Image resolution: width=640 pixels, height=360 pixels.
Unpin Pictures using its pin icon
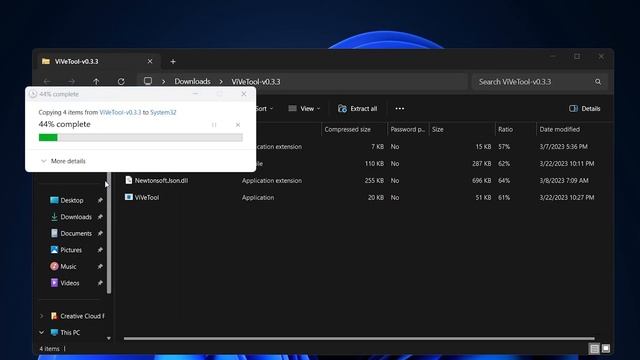coord(100,250)
